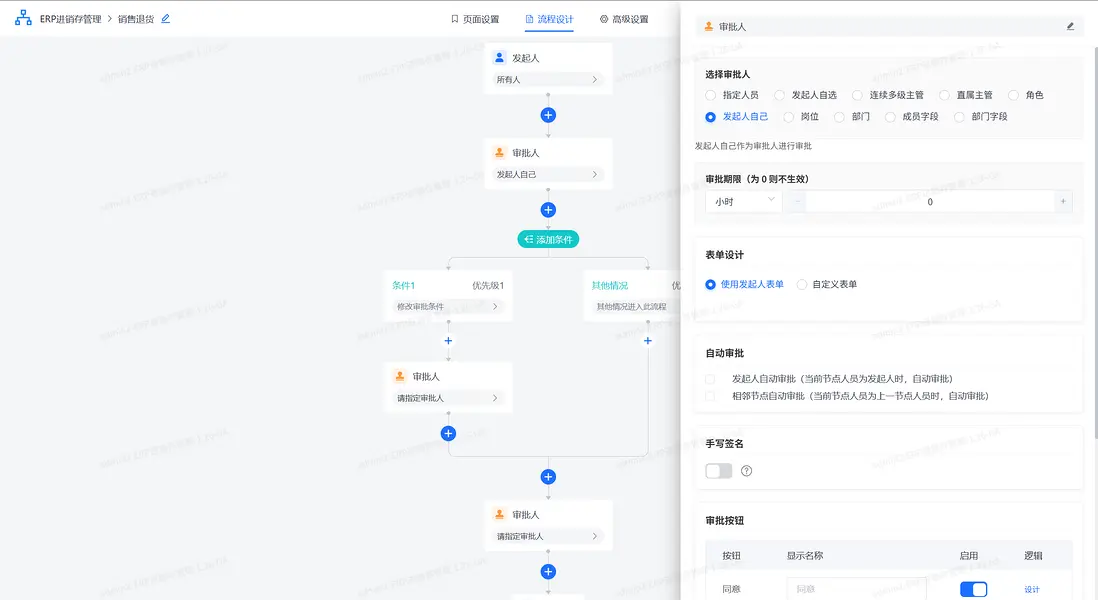Image resolution: width=1098 pixels, height=600 pixels.
Task: Click the orange person icon in panel header
Action: 709,27
